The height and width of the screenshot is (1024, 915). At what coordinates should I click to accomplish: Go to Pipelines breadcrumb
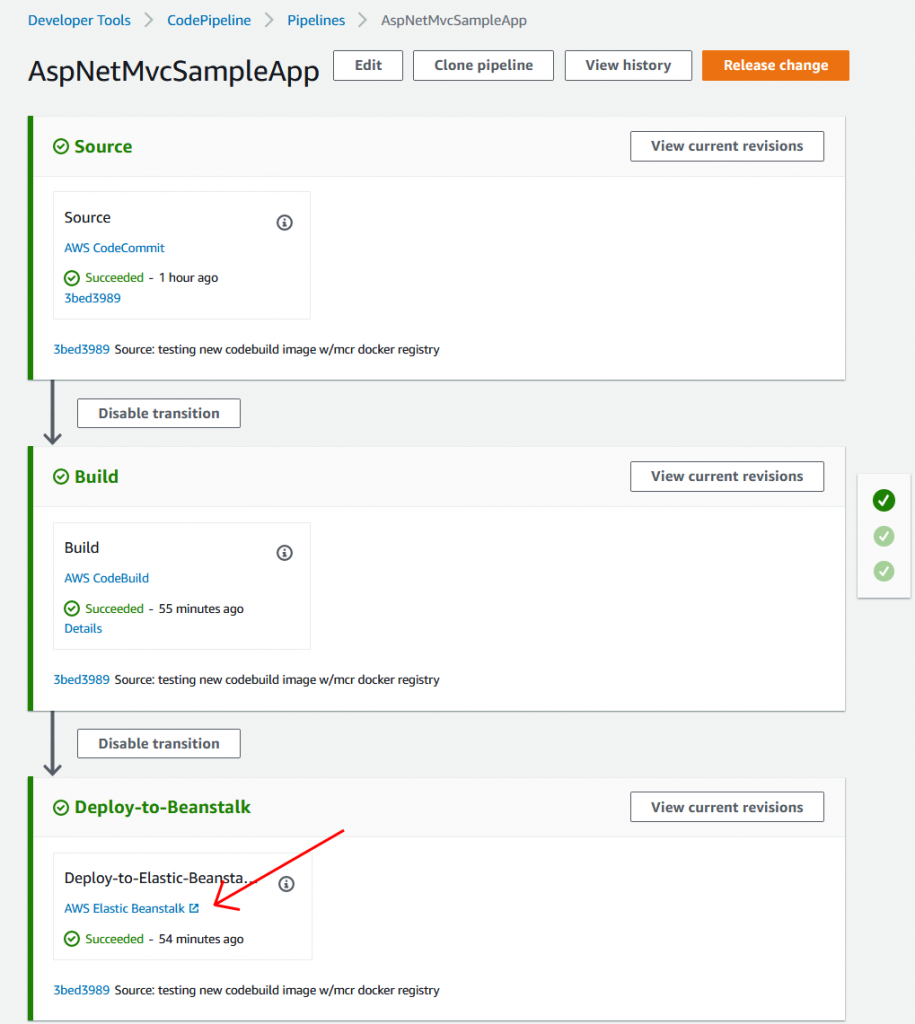click(316, 20)
